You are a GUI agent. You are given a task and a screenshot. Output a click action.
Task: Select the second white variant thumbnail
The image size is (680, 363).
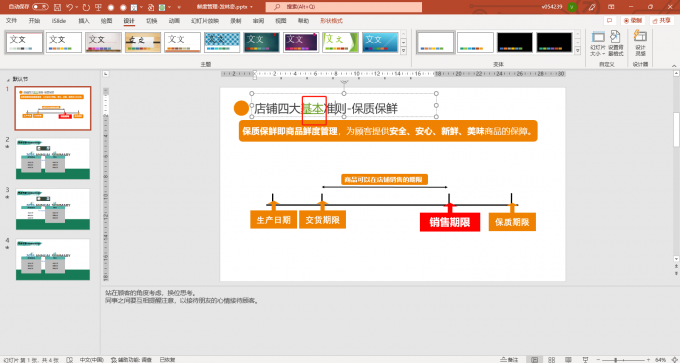[x=475, y=43]
